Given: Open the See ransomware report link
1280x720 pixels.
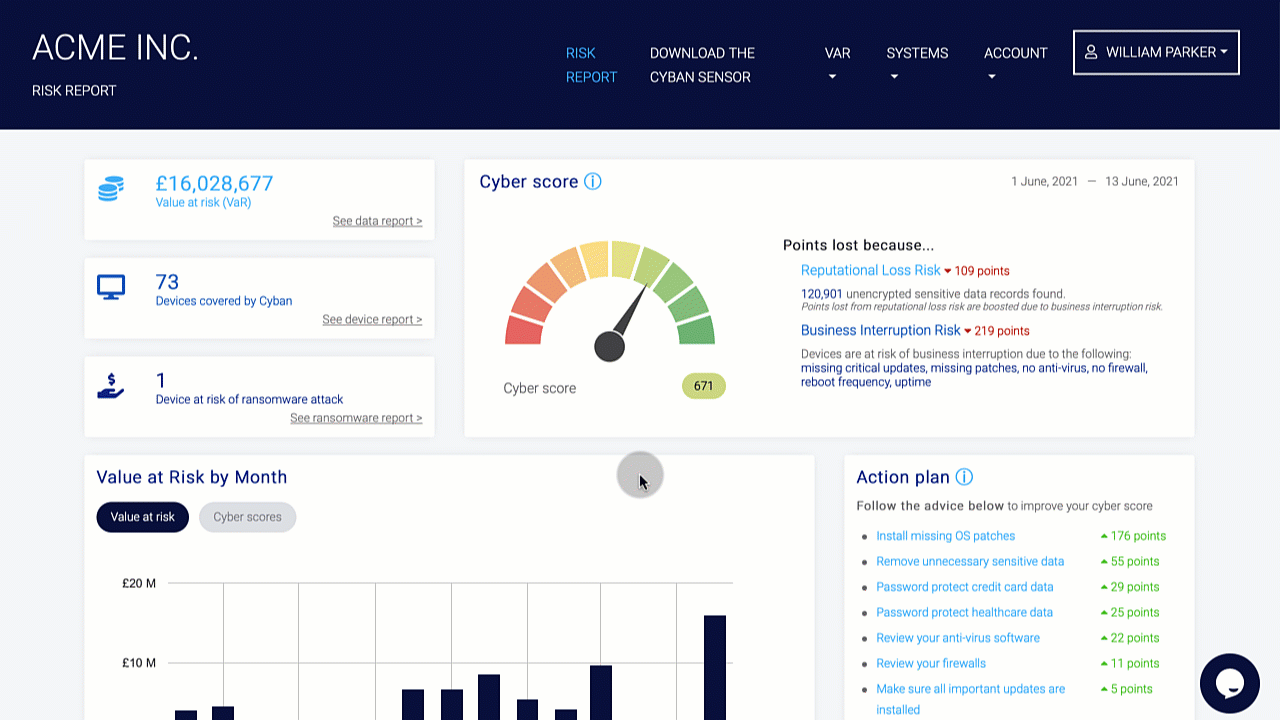Looking at the screenshot, I should point(356,418).
